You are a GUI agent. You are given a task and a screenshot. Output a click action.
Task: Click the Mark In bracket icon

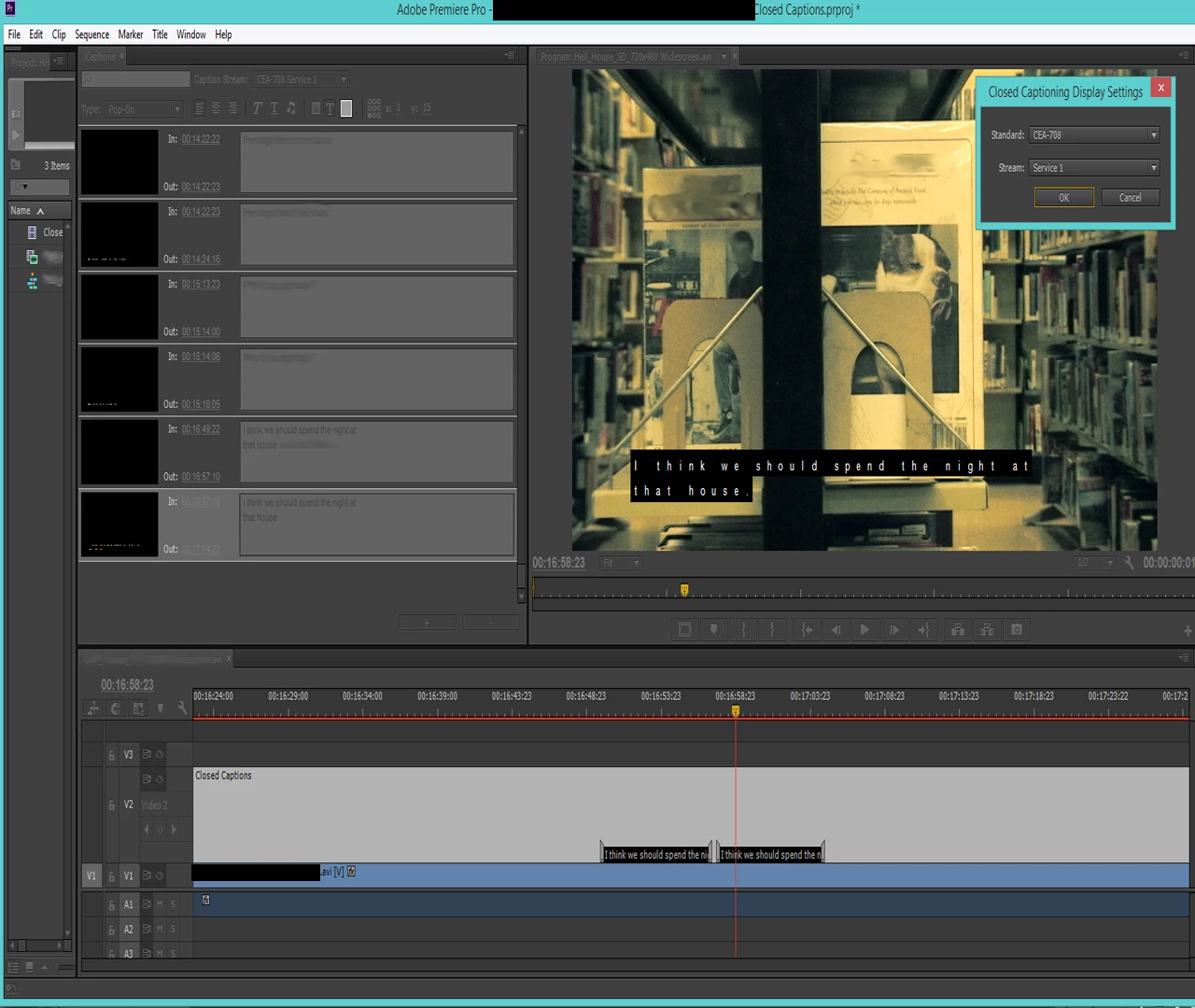[743, 630]
